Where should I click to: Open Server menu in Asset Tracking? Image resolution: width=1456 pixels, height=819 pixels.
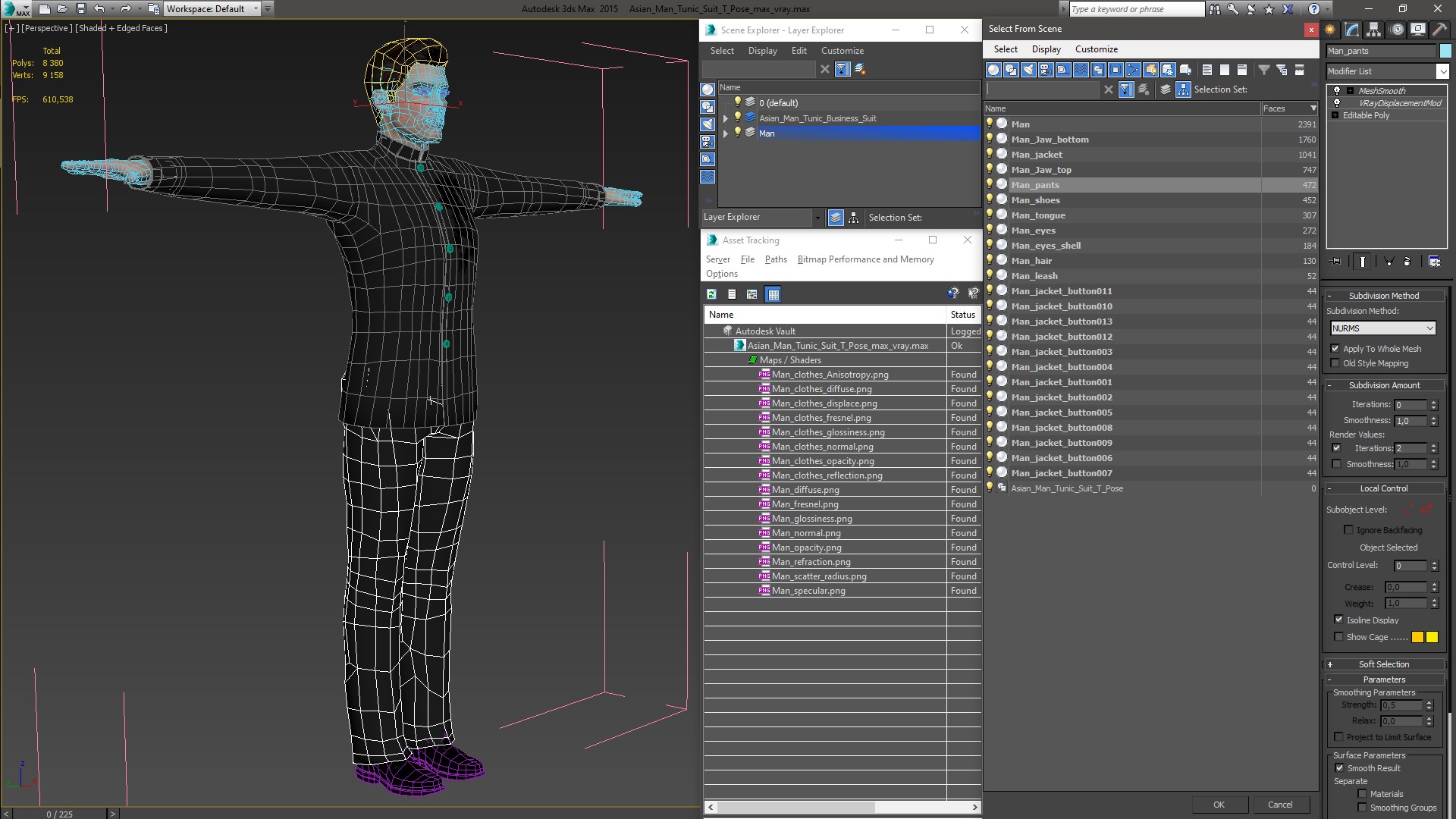click(x=717, y=259)
